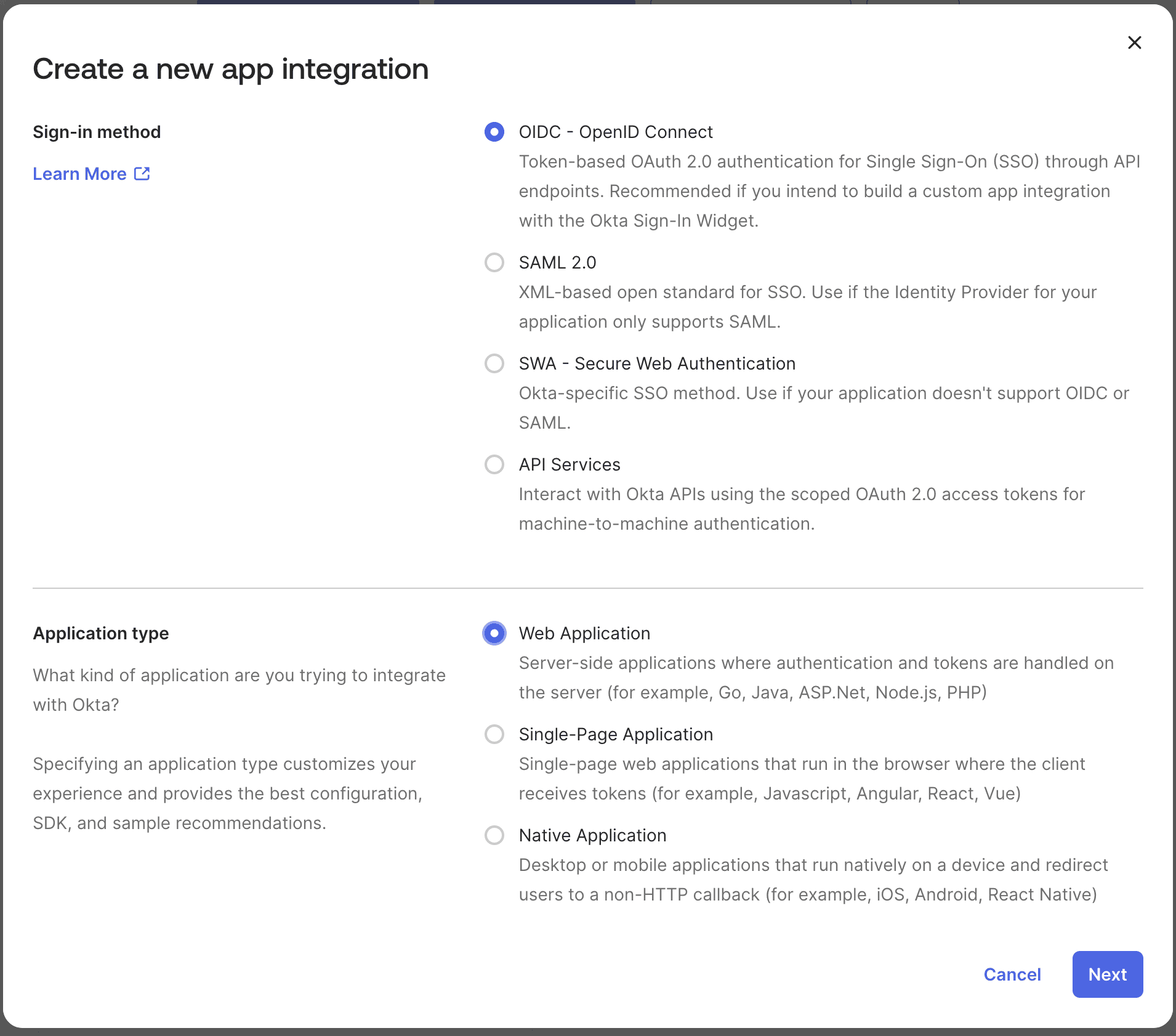Select the OIDC - OpenID Connect sign-in method
Viewport: 1176px width, 1036px height.
tap(494, 132)
